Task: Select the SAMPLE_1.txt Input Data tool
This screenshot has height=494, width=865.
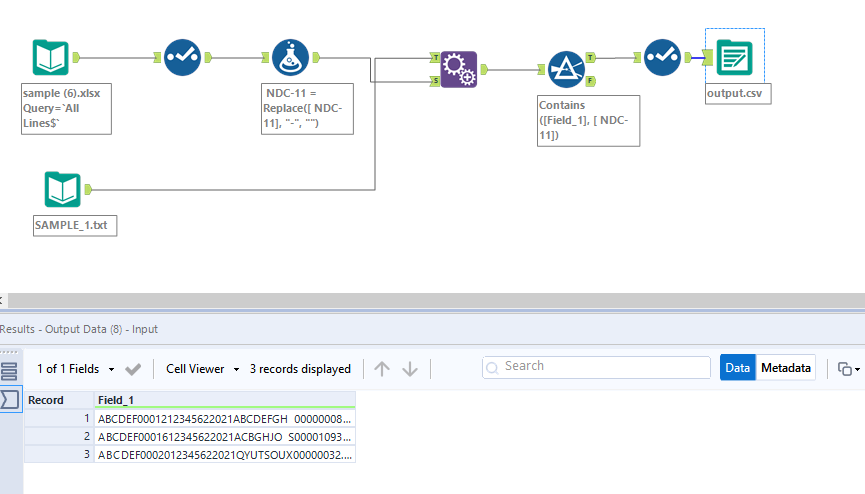Action: (62, 189)
